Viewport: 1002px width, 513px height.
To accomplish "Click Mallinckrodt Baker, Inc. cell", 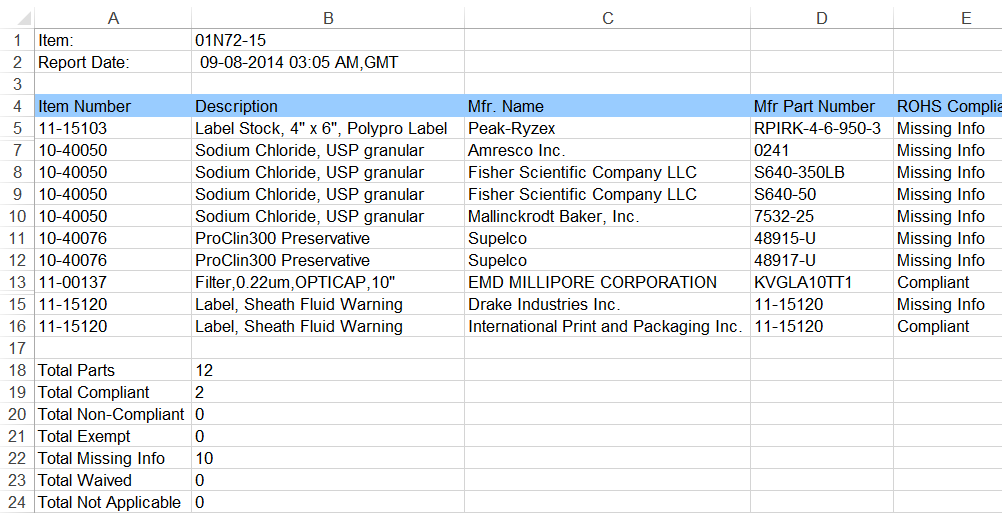I will point(607,217).
